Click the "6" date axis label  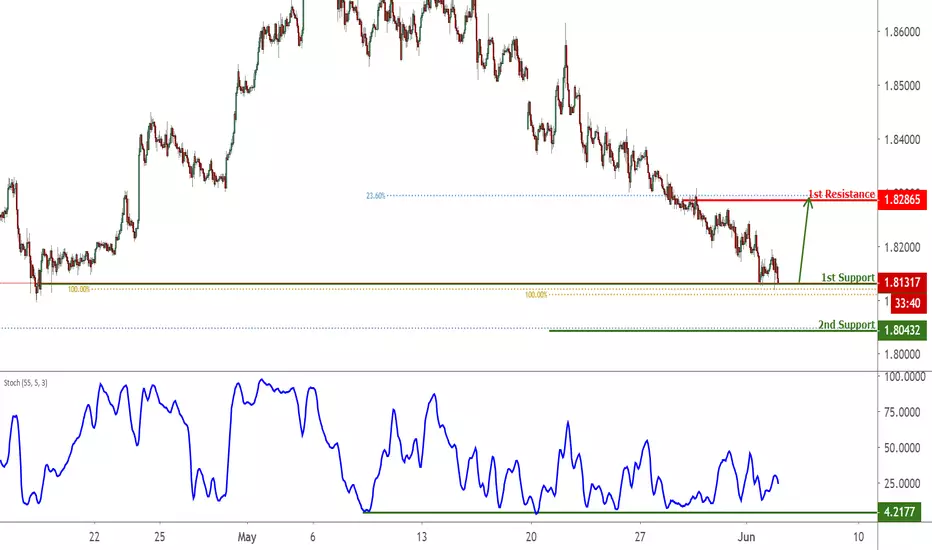click(x=313, y=537)
